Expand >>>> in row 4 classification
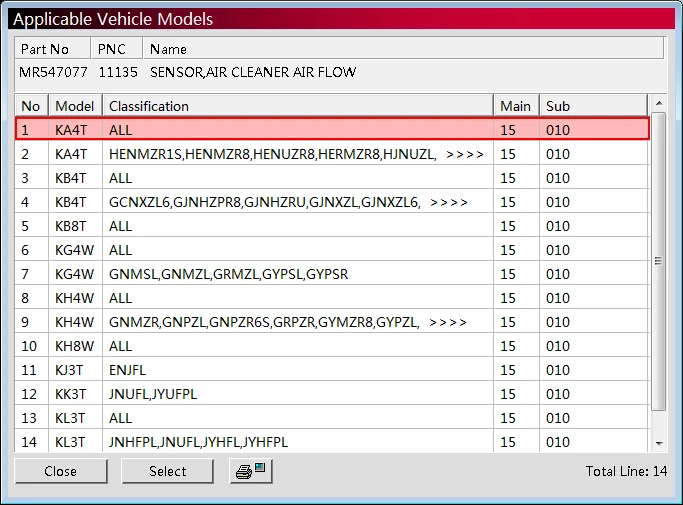This screenshot has width=683, height=505. 449,202
